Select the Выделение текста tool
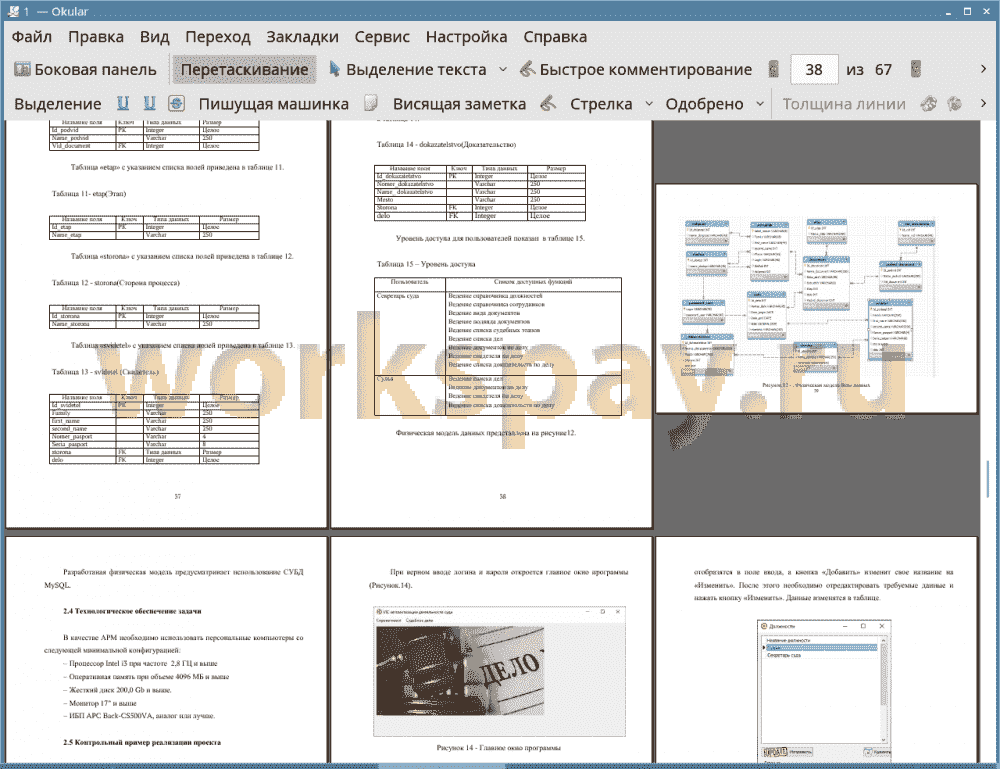 click(408, 70)
